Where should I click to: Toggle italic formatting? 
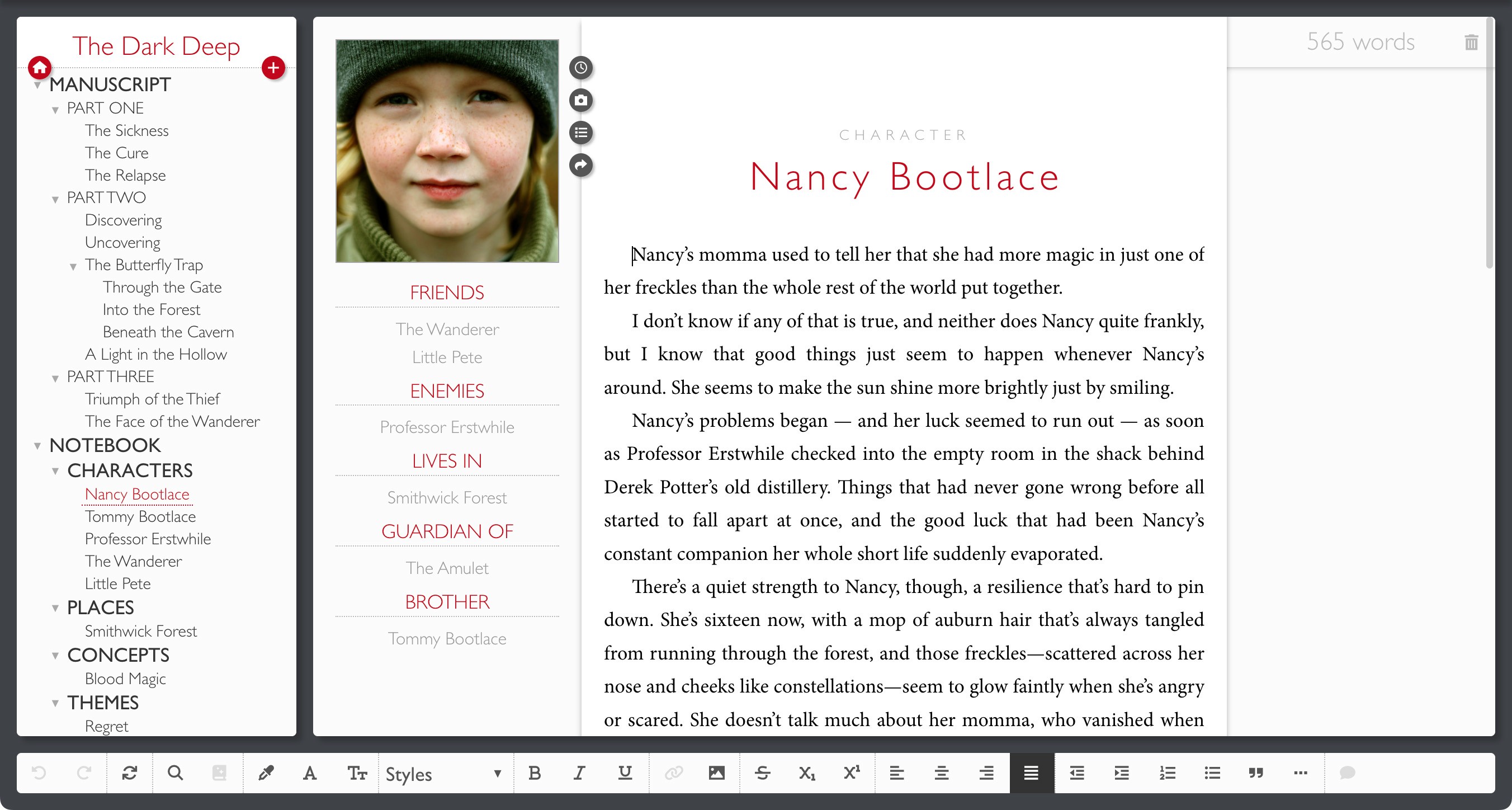click(x=579, y=773)
